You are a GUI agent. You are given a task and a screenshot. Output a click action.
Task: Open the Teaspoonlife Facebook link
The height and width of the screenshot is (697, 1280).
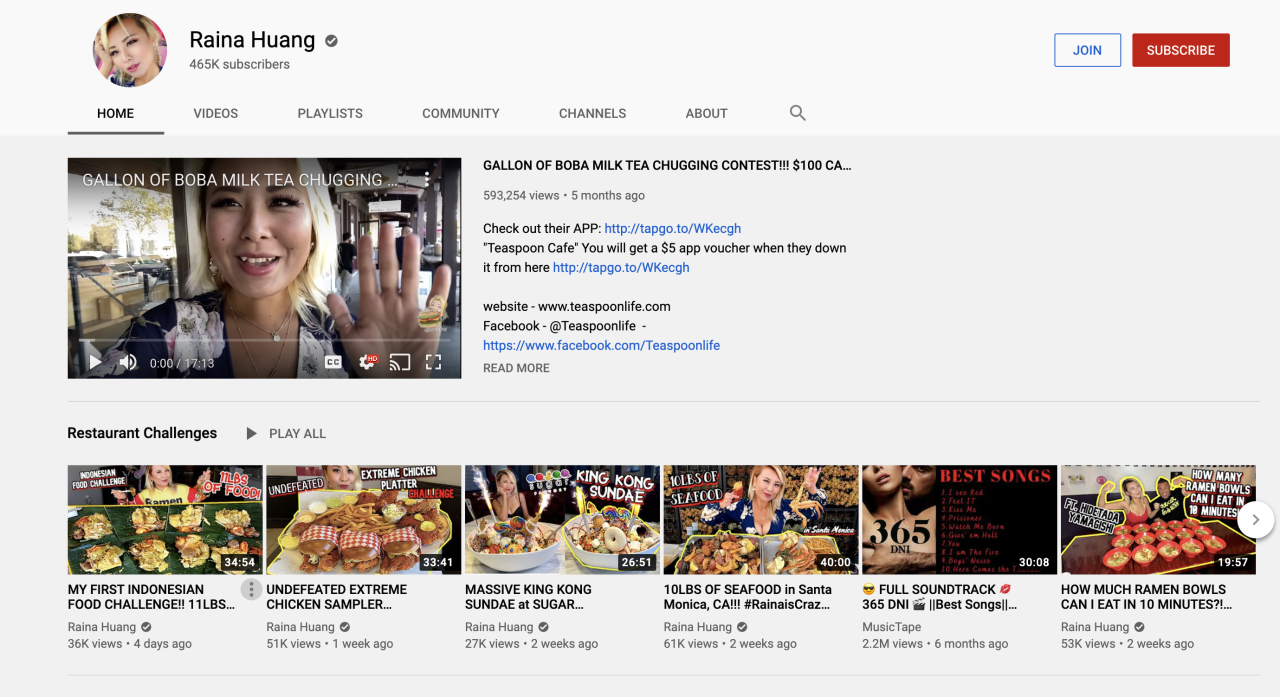pyautogui.click(x=601, y=345)
